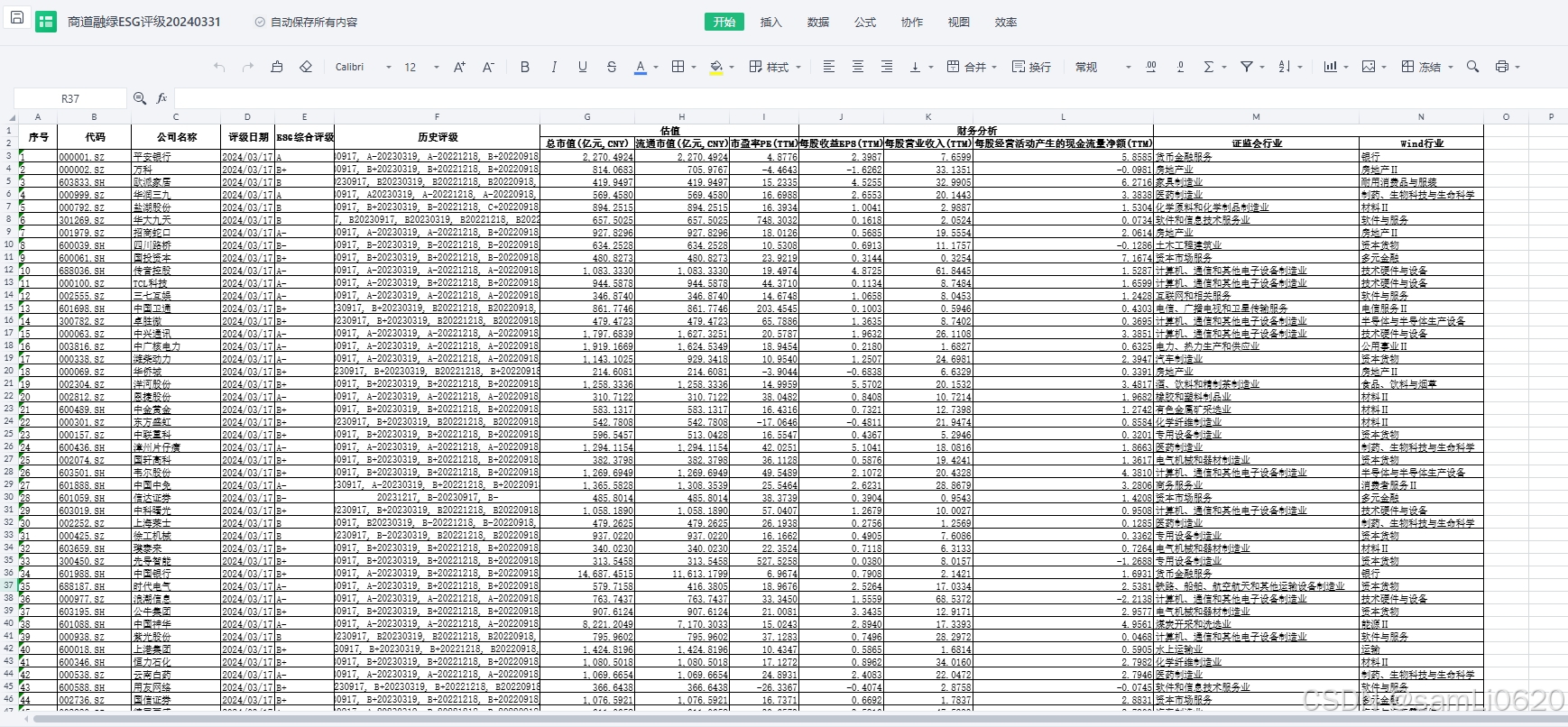The width and height of the screenshot is (1568, 727).
Task: Switch to the 数据 tab
Action: [818, 22]
